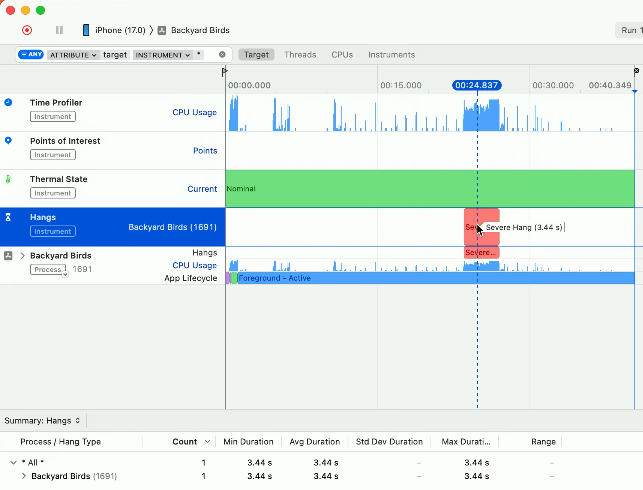Click the Points lane label

click(x=205, y=150)
